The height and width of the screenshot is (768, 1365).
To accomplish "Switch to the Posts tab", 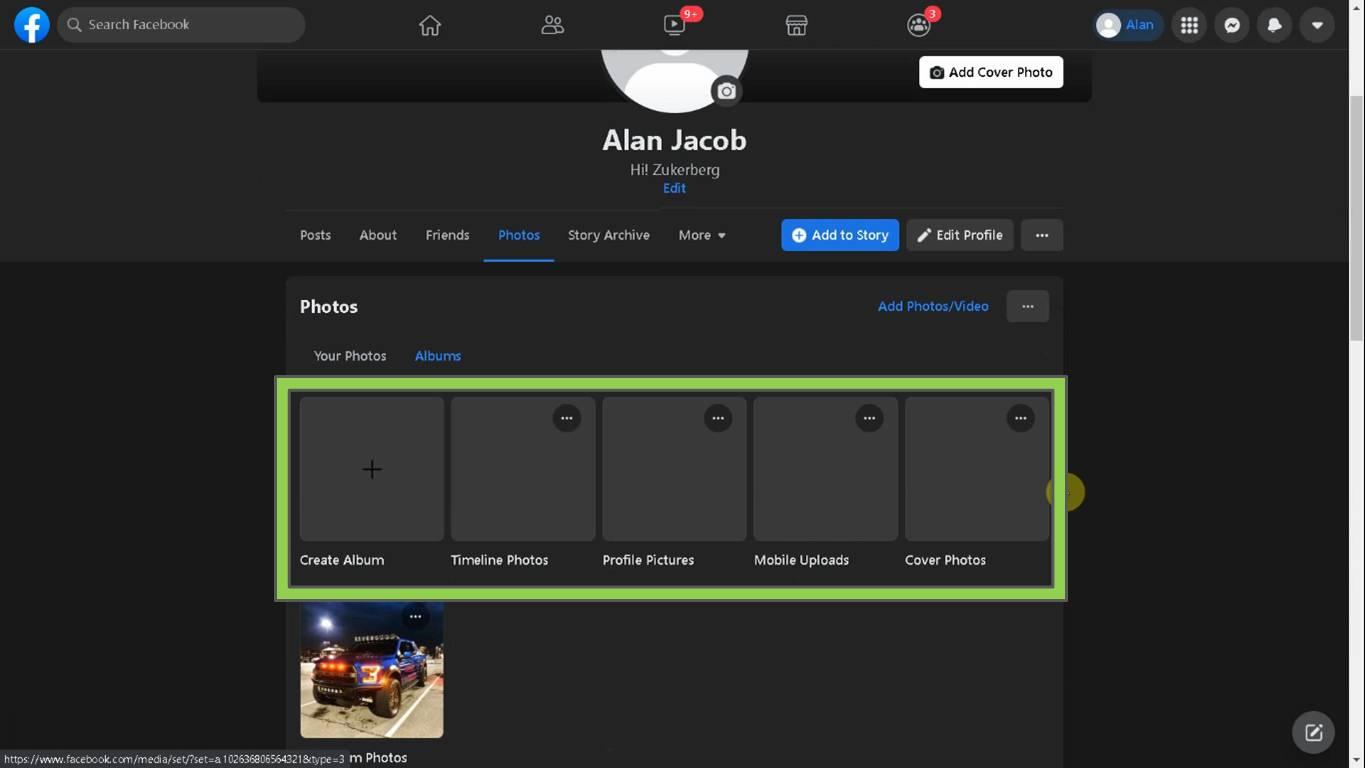I will (315, 235).
